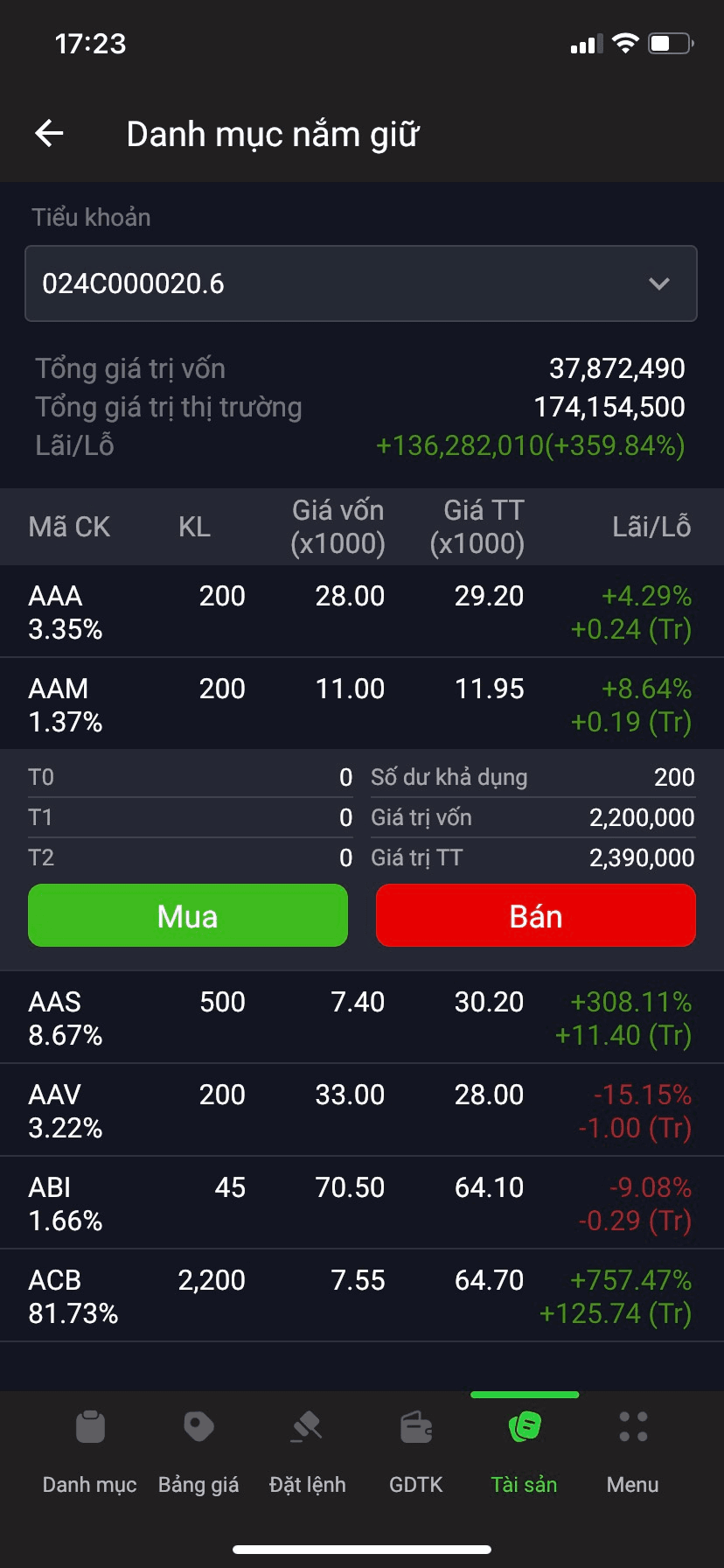Viewport: 724px width, 1568px height.
Task: Sort by Lãi/Lỗ column header
Action: [x=651, y=527]
